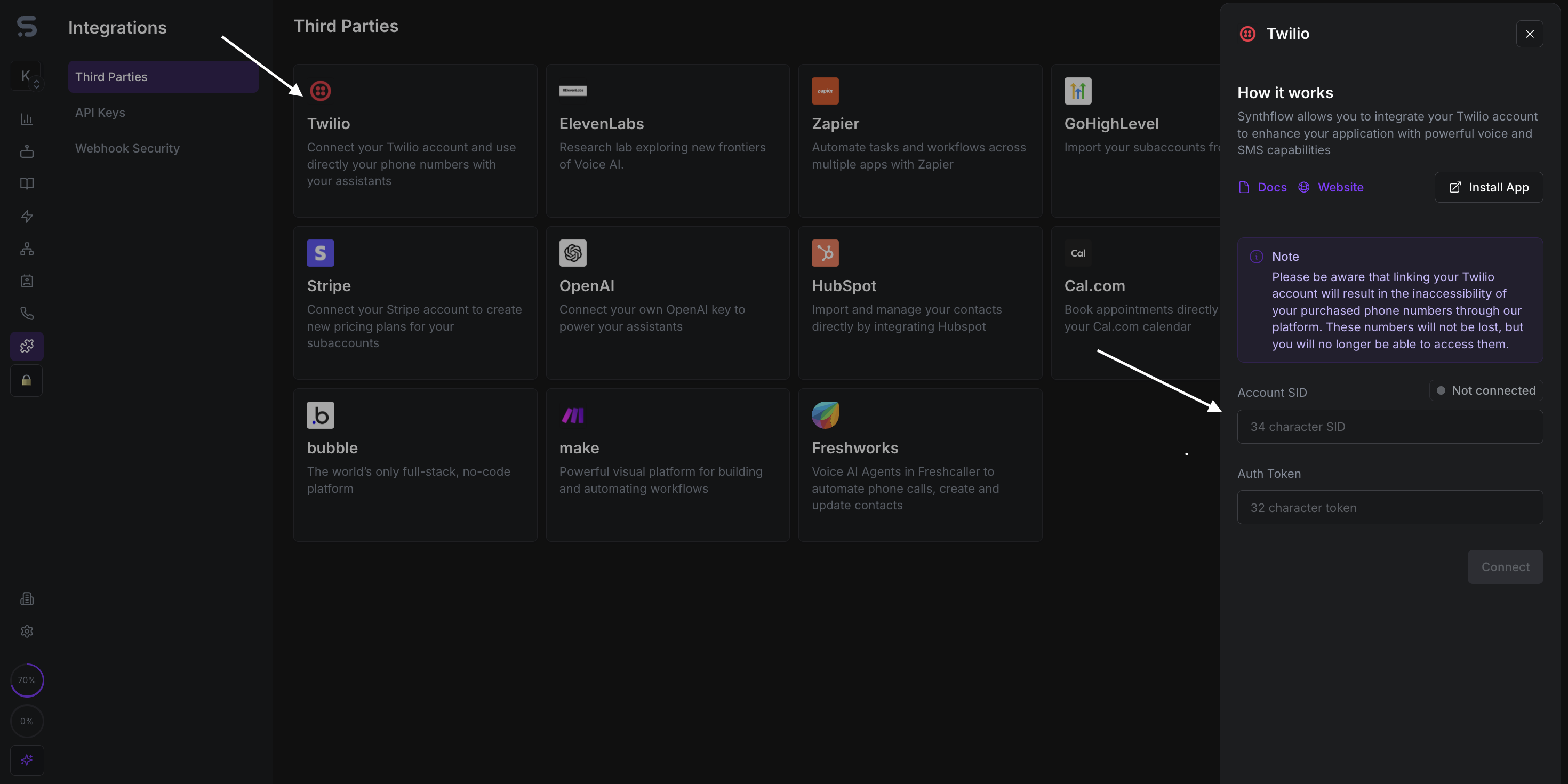The height and width of the screenshot is (784, 1568).
Task: Click the 0% usage progress ring
Action: coord(27,721)
